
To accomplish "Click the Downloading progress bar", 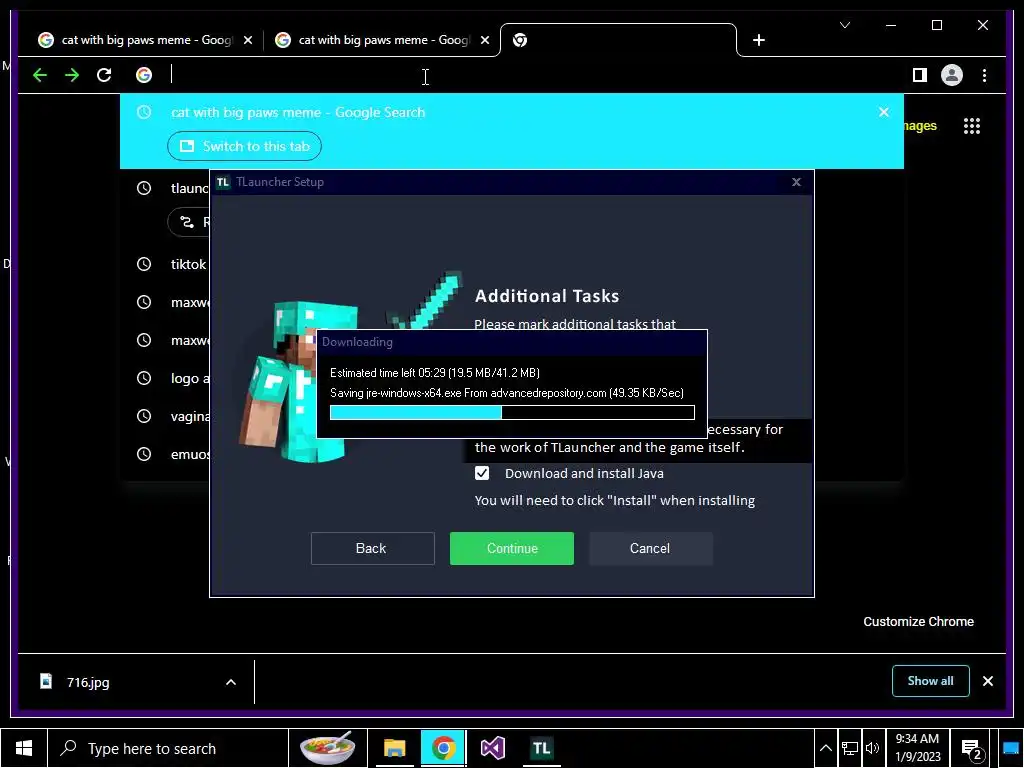I will point(512,412).
